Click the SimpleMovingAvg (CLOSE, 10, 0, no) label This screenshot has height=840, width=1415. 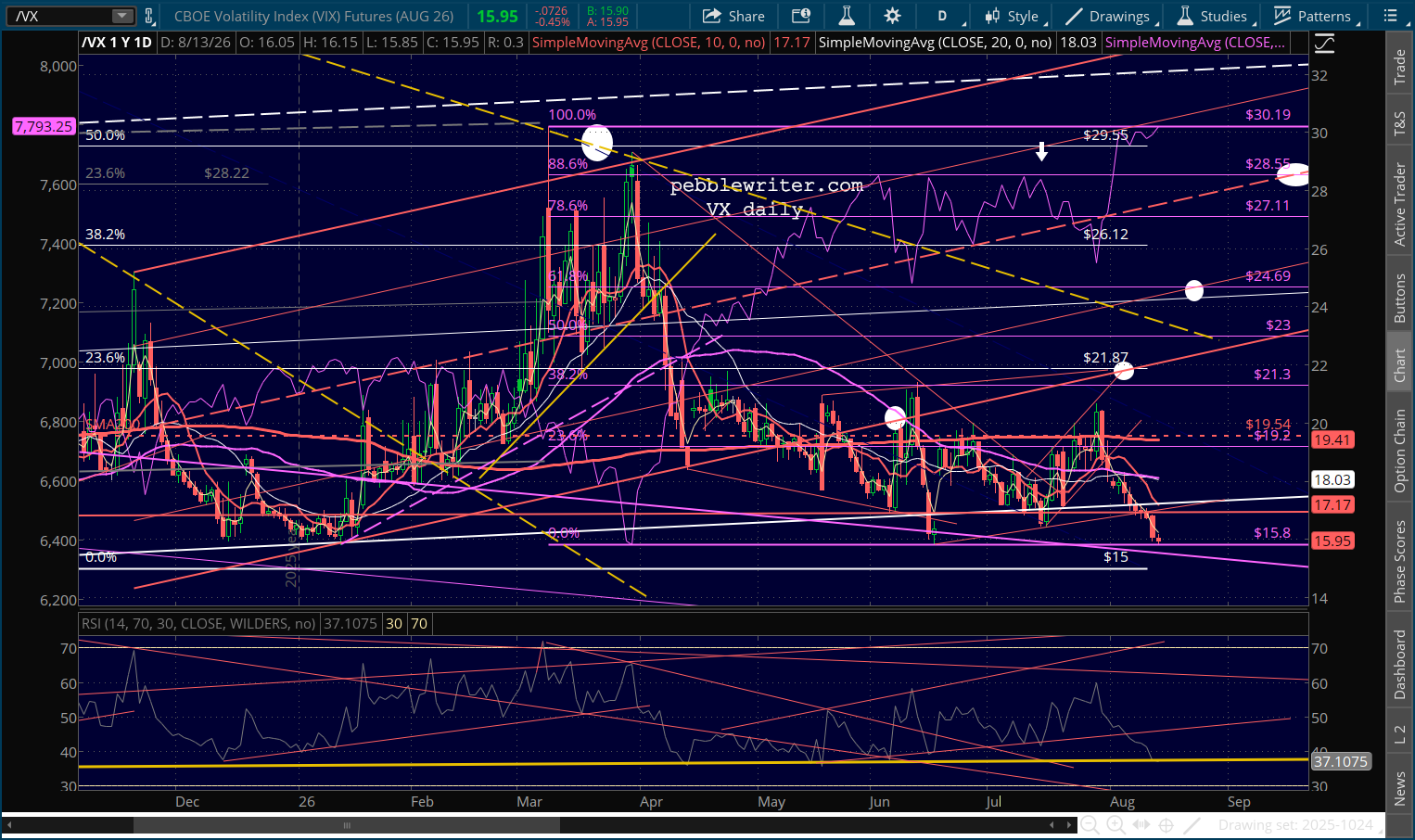[x=649, y=43]
